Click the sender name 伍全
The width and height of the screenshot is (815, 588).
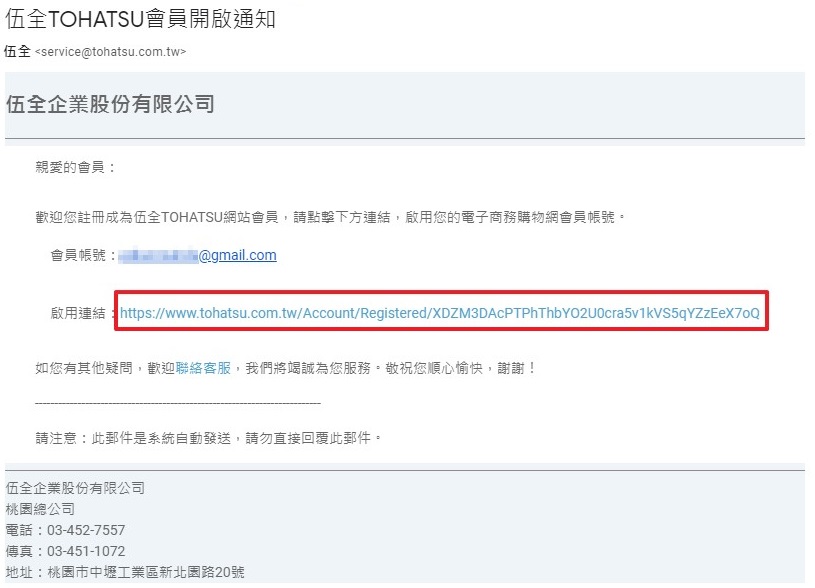point(17,51)
